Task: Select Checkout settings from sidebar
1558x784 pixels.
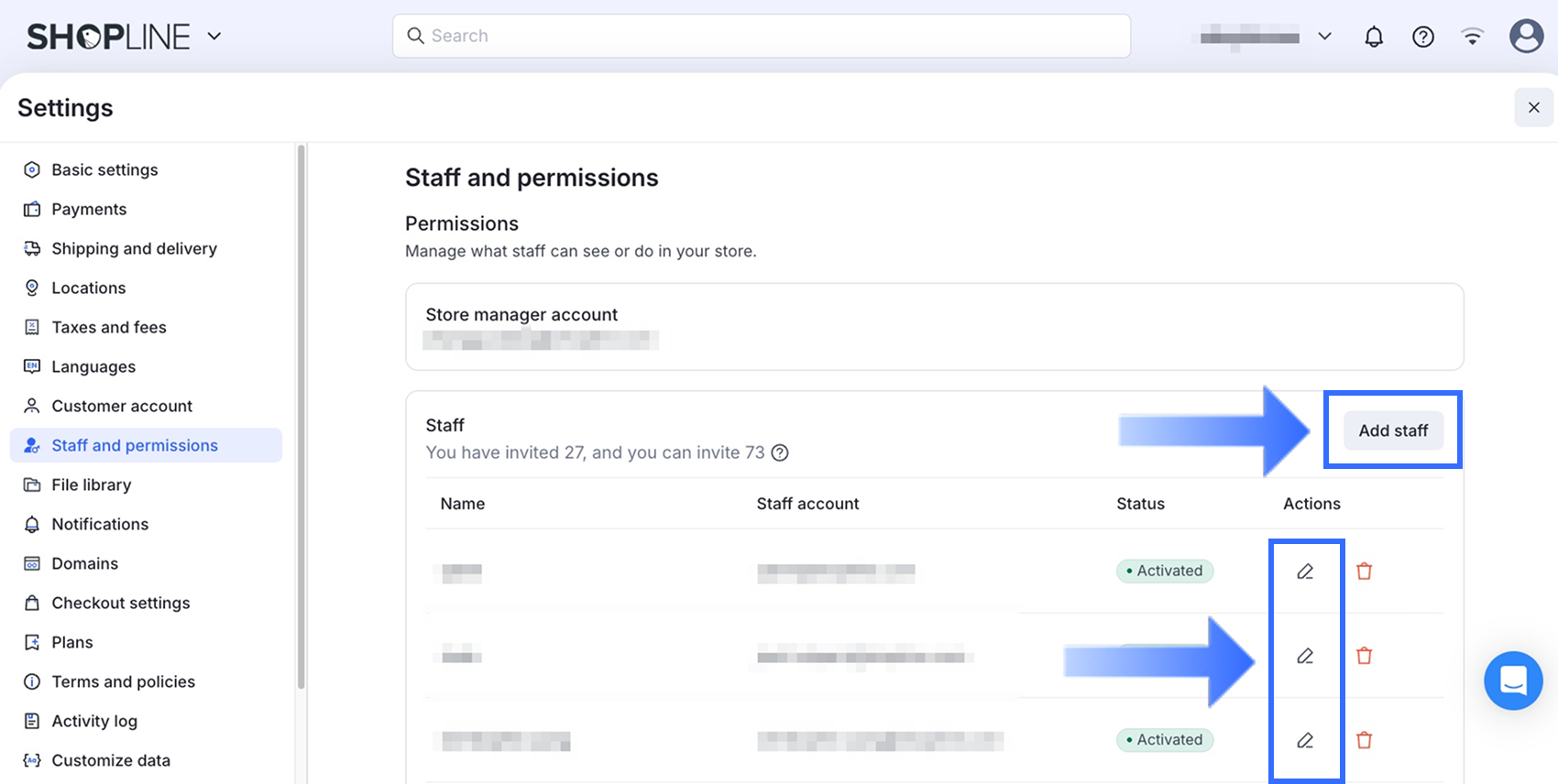Action: 120,603
